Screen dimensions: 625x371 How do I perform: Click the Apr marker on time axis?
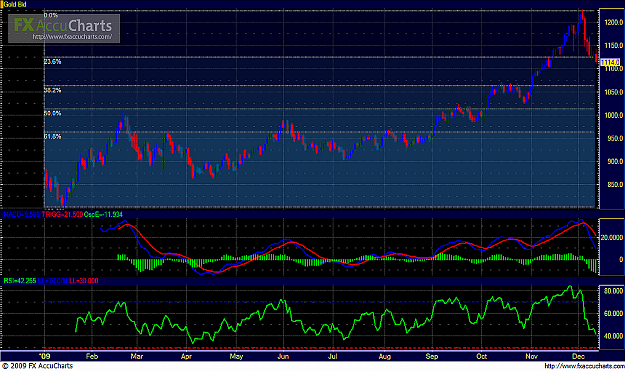click(186, 356)
